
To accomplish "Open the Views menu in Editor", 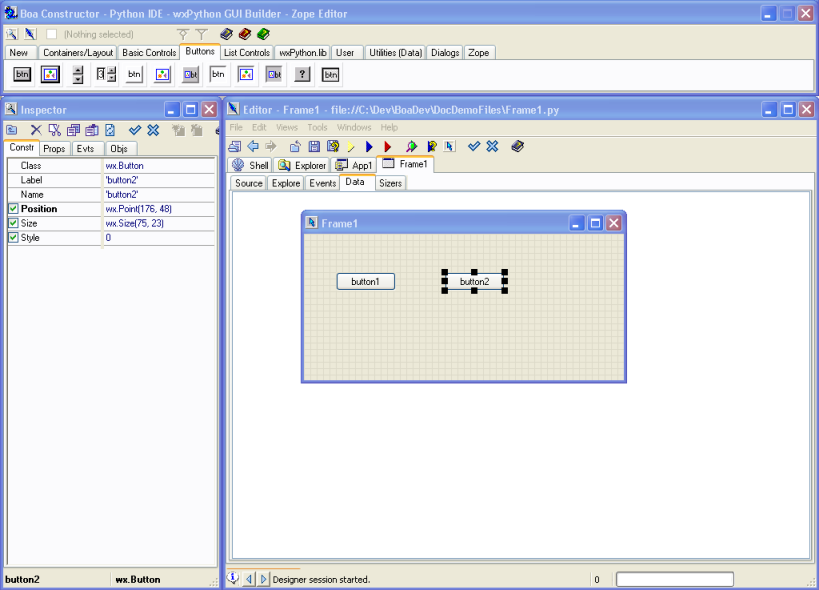I will [x=286, y=128].
